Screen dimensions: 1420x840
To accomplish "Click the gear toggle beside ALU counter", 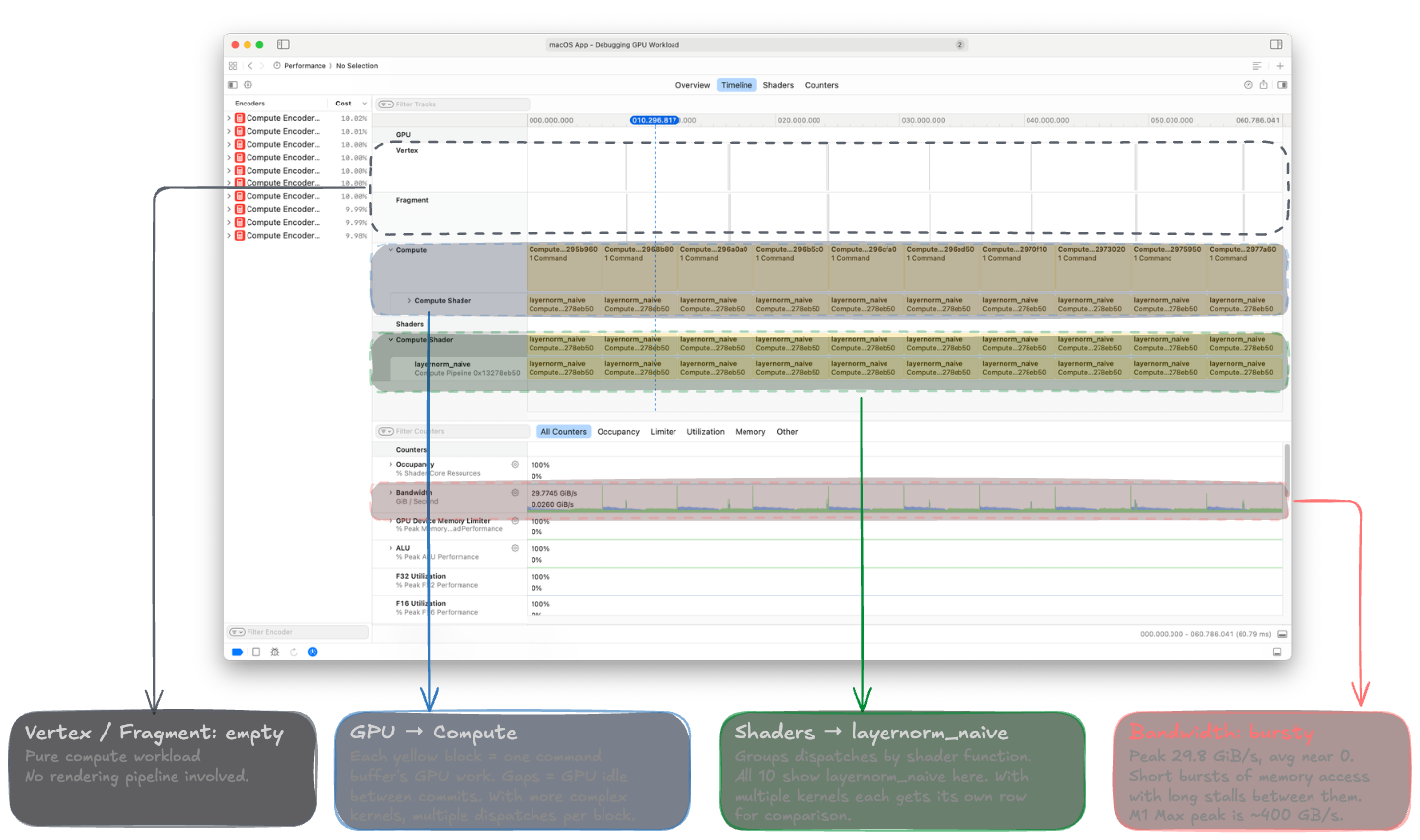I will pyautogui.click(x=514, y=548).
